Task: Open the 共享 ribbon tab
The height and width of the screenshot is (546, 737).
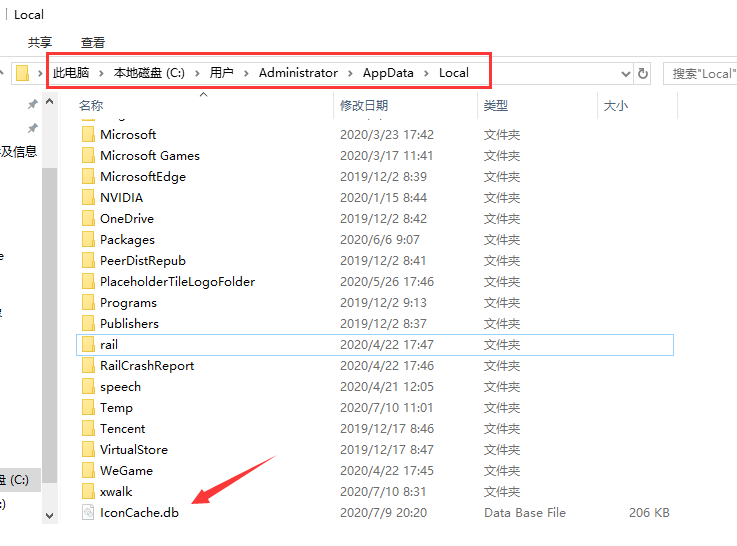Action: [40, 42]
